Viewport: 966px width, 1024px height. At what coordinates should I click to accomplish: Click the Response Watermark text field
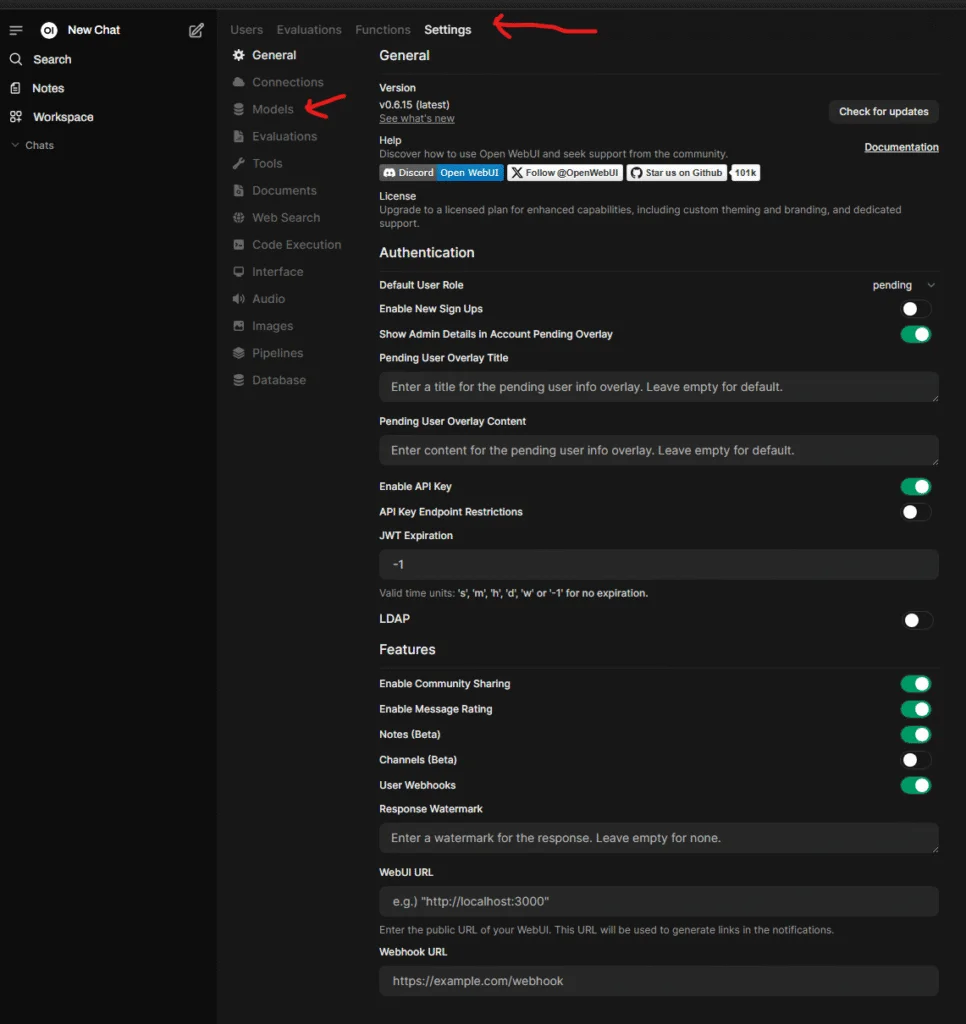coord(658,839)
